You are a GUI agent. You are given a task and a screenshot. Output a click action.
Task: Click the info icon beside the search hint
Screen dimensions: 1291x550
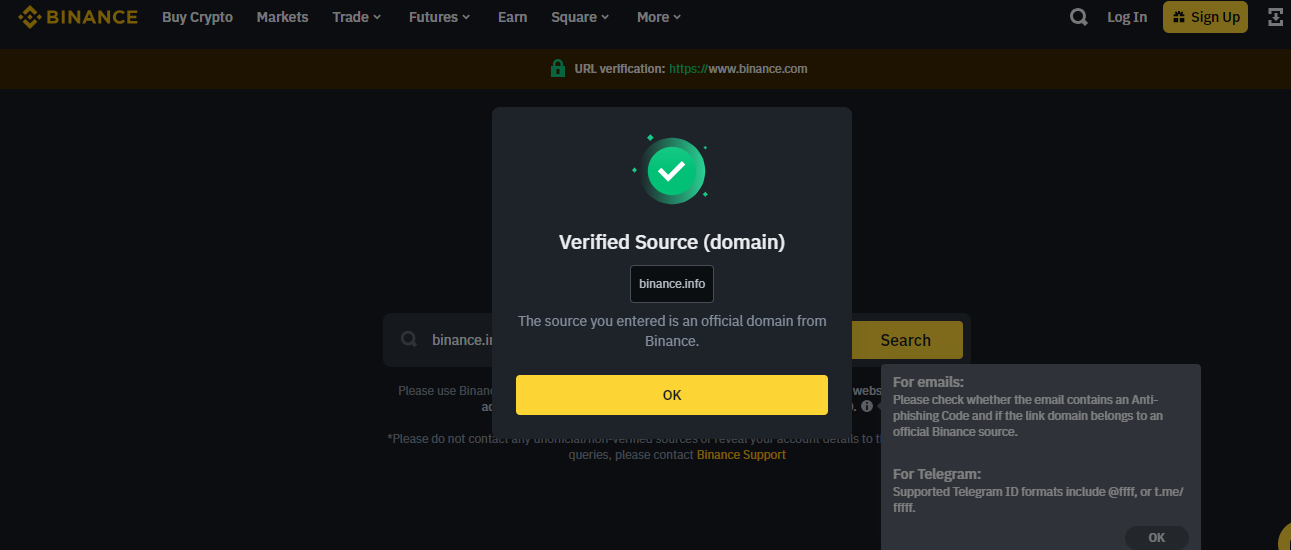(867, 406)
